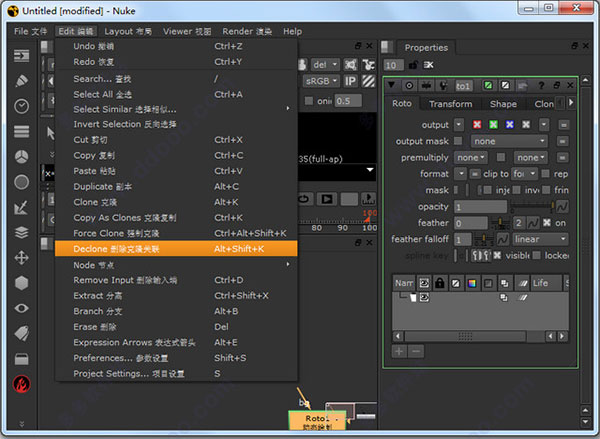600x439 pixels.
Task: Click the opacity value field
Action: point(480,207)
